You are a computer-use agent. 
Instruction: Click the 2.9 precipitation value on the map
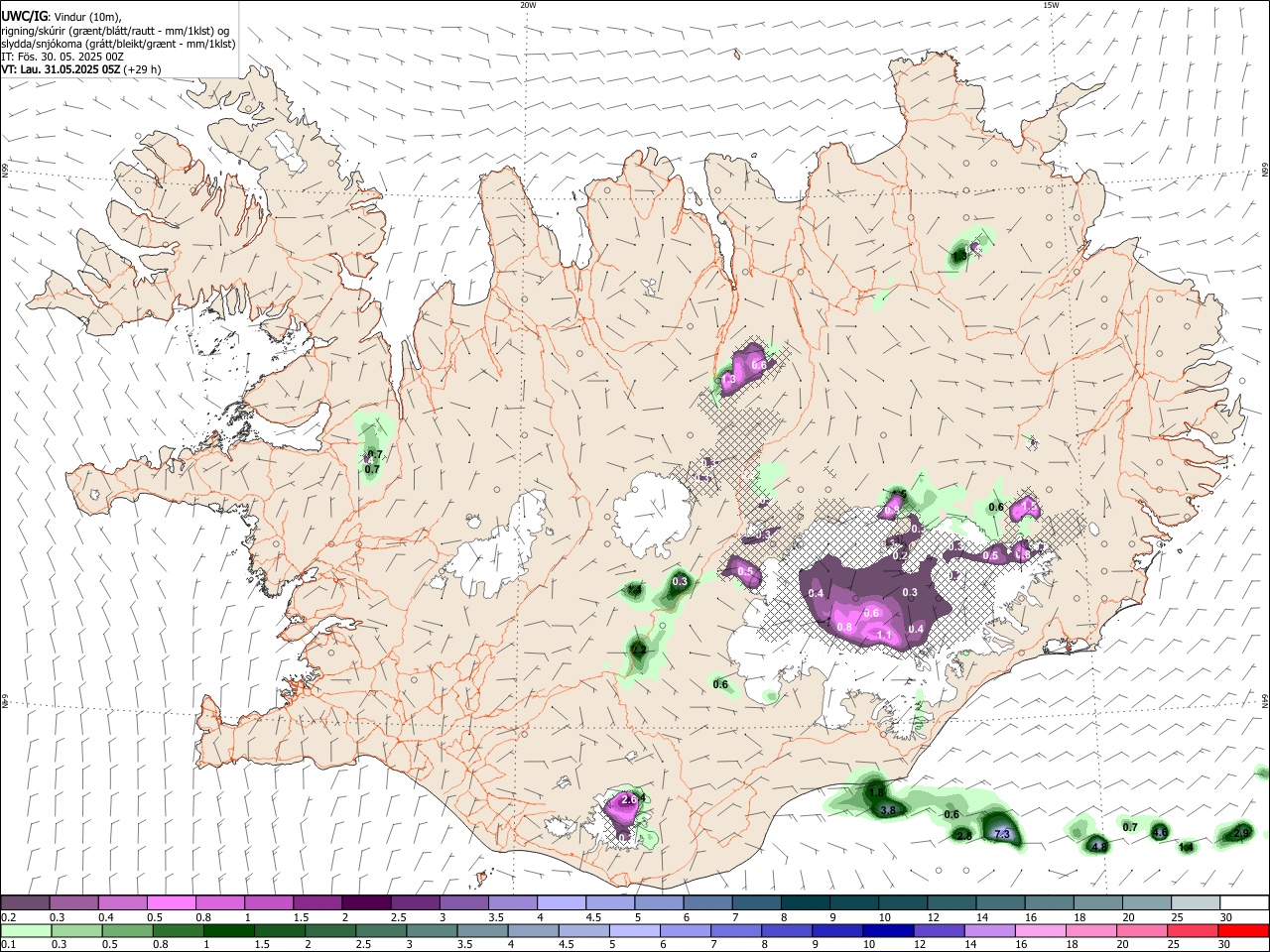(1241, 834)
